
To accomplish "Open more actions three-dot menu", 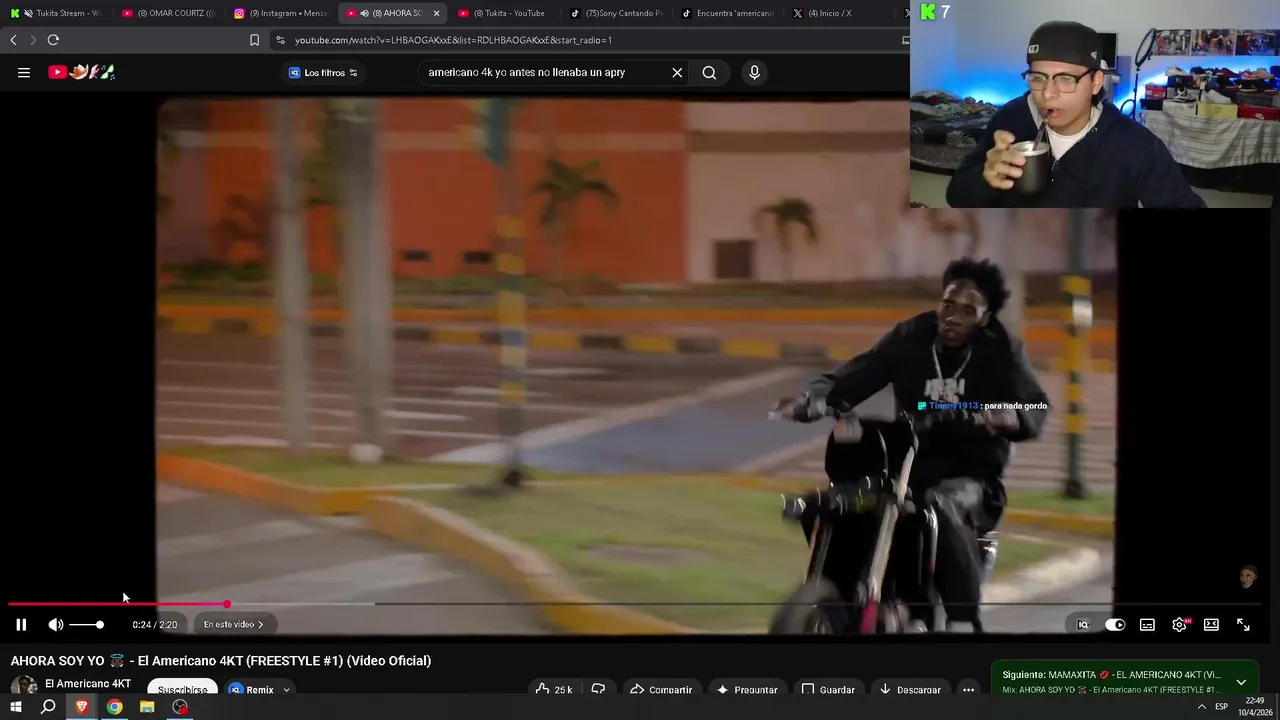I will (968, 689).
